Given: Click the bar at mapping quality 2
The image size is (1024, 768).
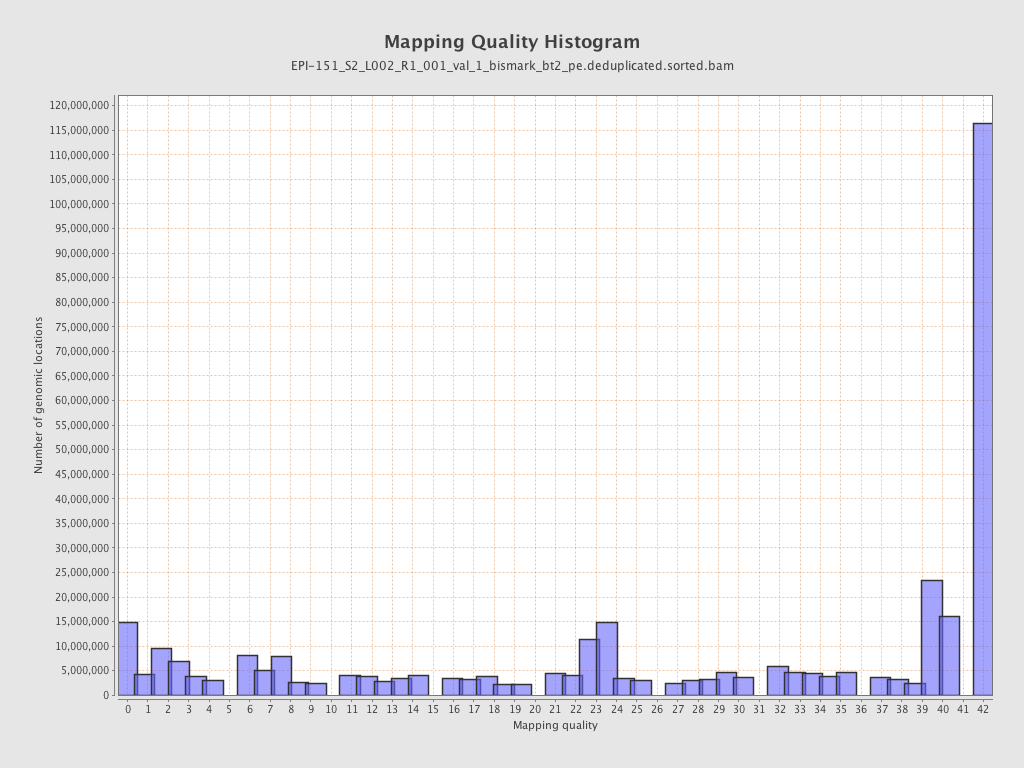Looking at the screenshot, I should click(x=161, y=672).
